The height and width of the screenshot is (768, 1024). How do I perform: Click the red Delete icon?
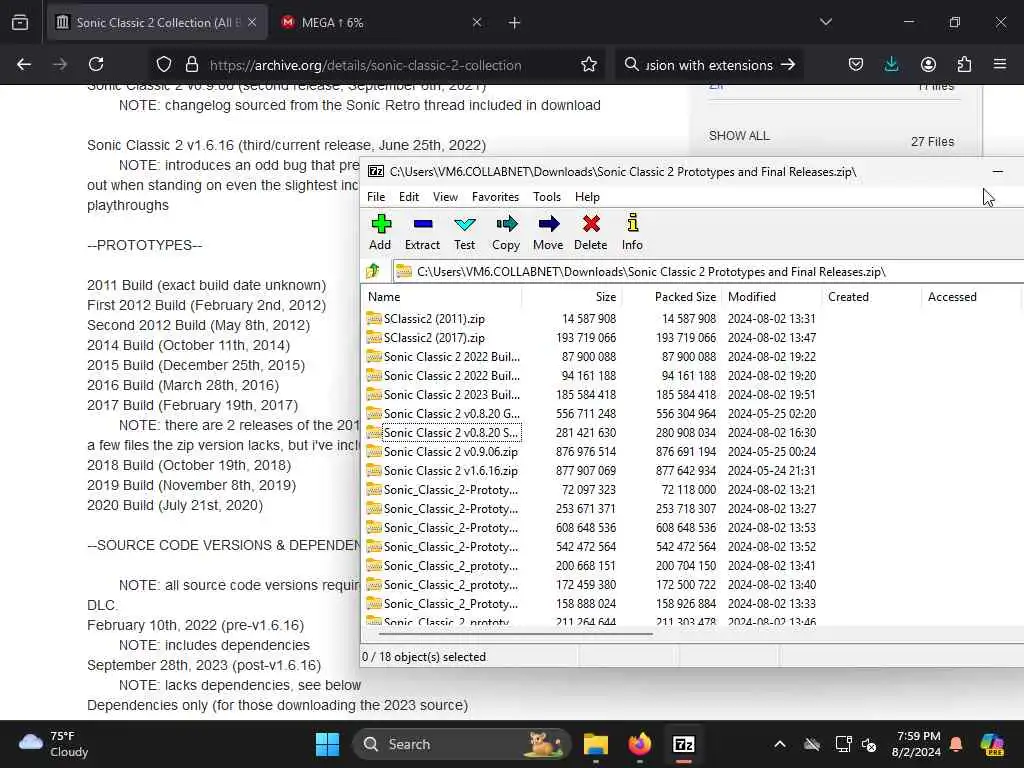(591, 232)
